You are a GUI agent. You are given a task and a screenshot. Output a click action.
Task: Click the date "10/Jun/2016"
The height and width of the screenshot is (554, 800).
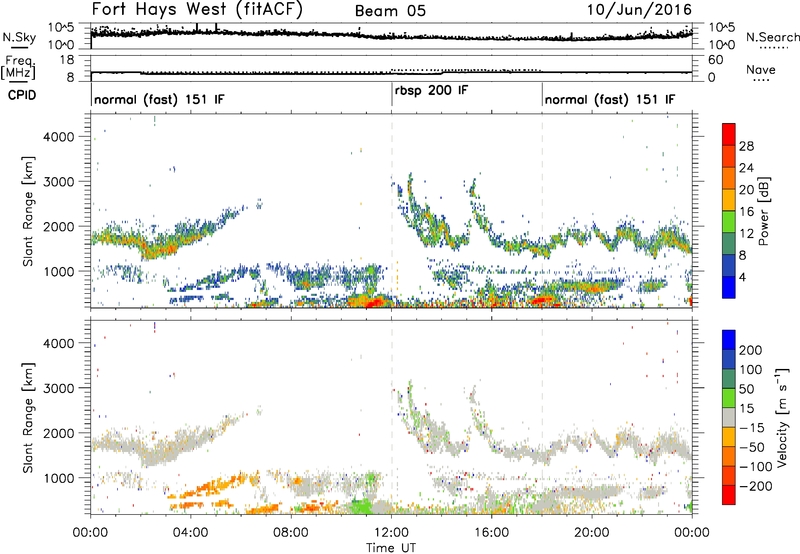[639, 10]
